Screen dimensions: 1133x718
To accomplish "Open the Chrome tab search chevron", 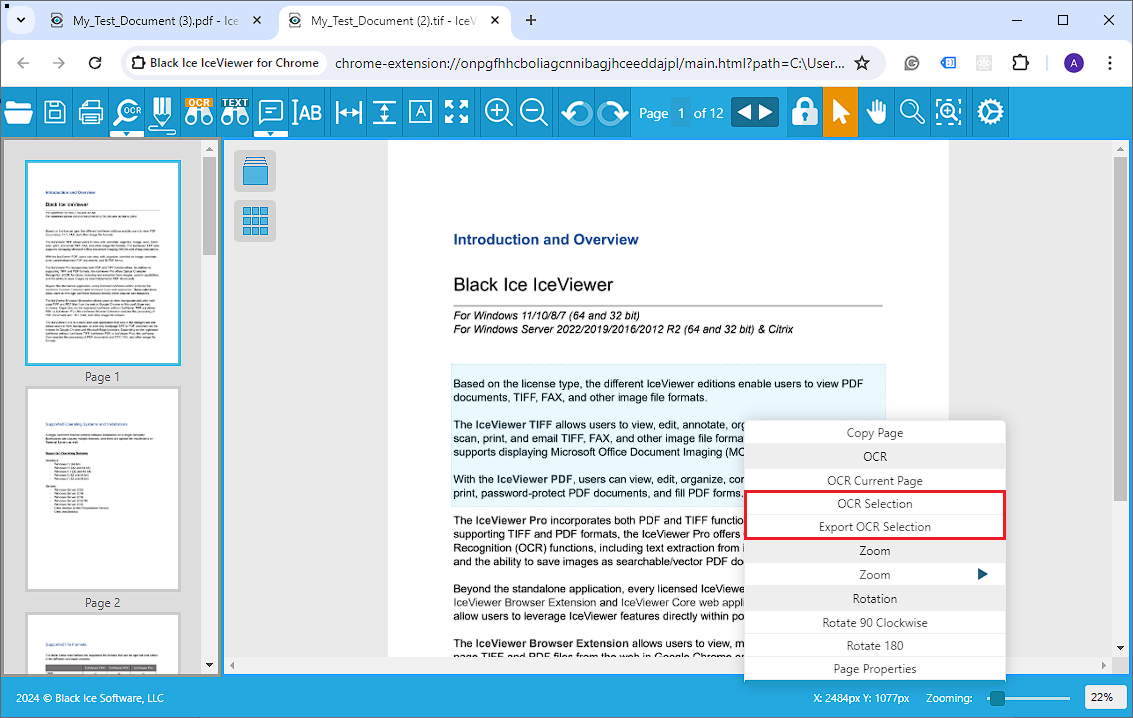I will [x=21, y=20].
